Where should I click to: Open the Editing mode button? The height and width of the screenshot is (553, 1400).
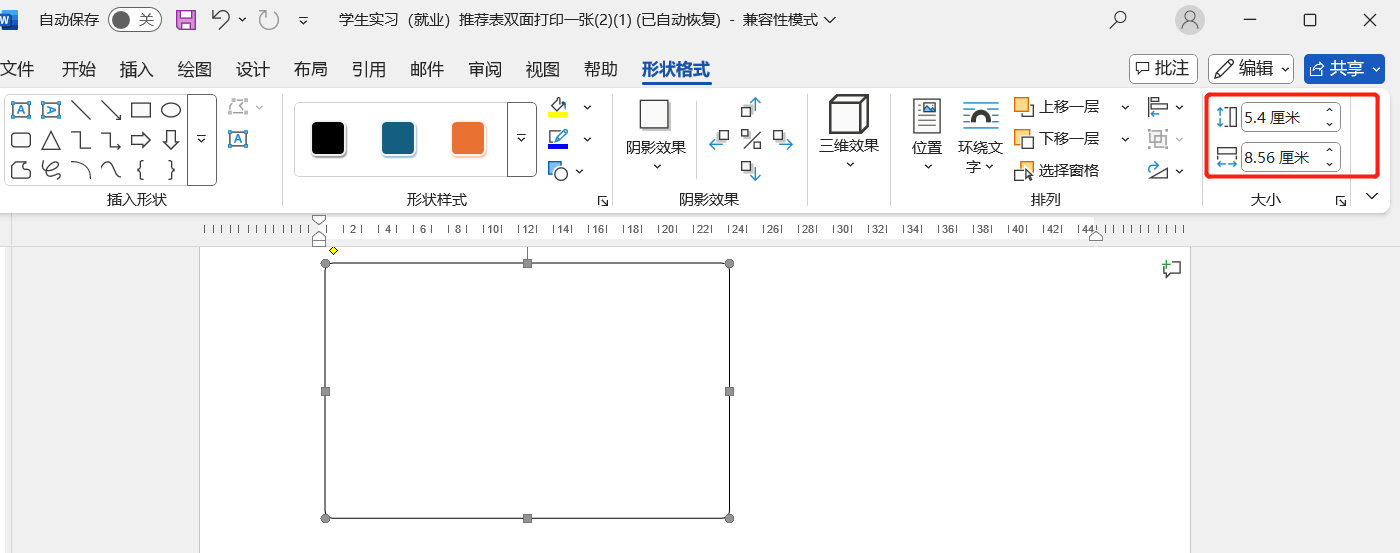pos(1251,68)
